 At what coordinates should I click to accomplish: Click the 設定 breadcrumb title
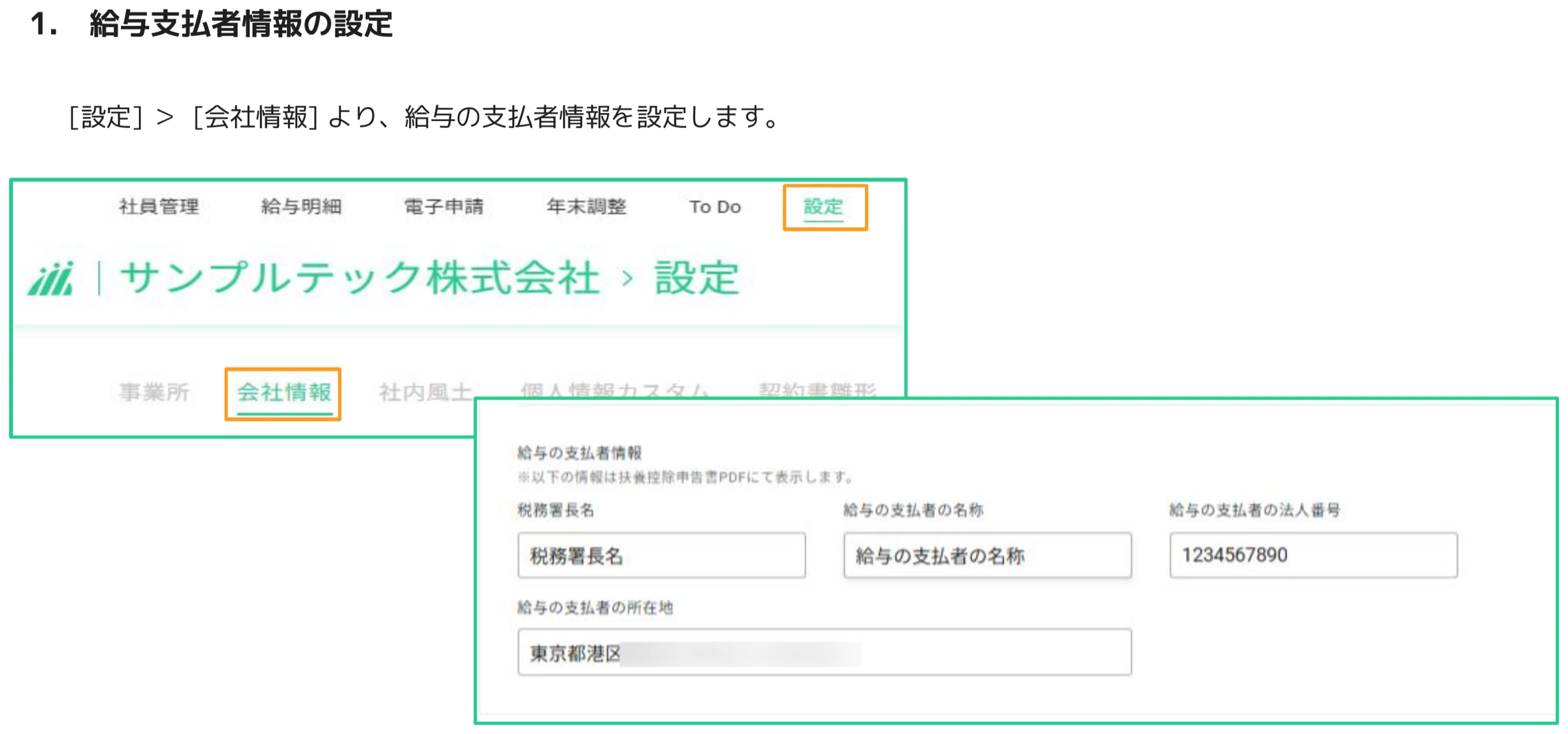[x=696, y=278]
